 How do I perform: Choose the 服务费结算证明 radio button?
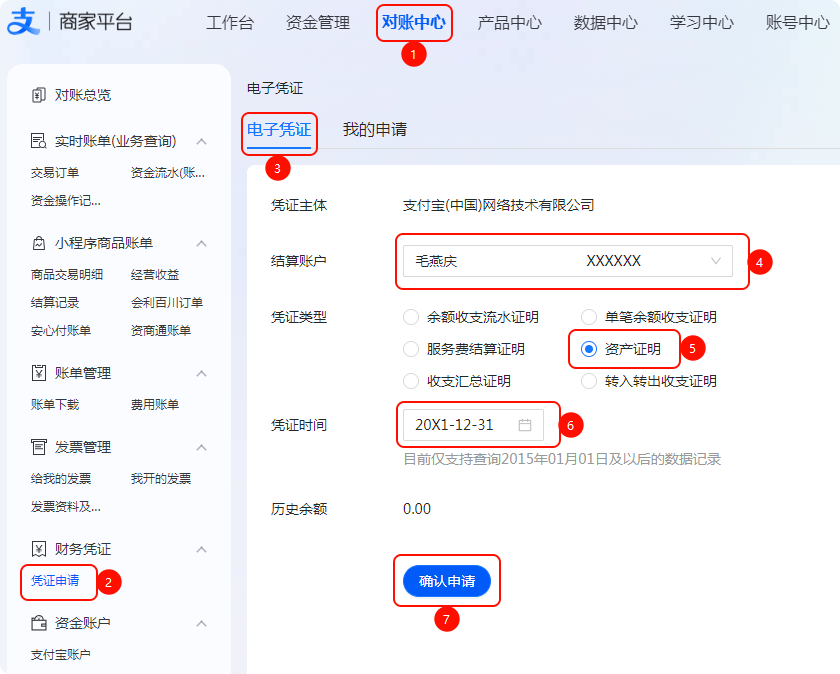411,349
